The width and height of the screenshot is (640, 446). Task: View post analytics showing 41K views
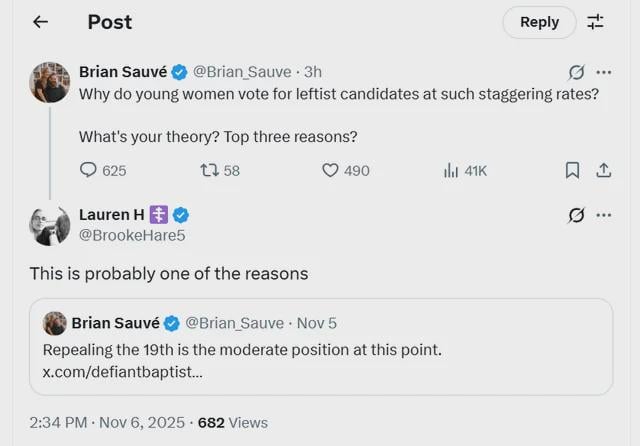click(451, 170)
